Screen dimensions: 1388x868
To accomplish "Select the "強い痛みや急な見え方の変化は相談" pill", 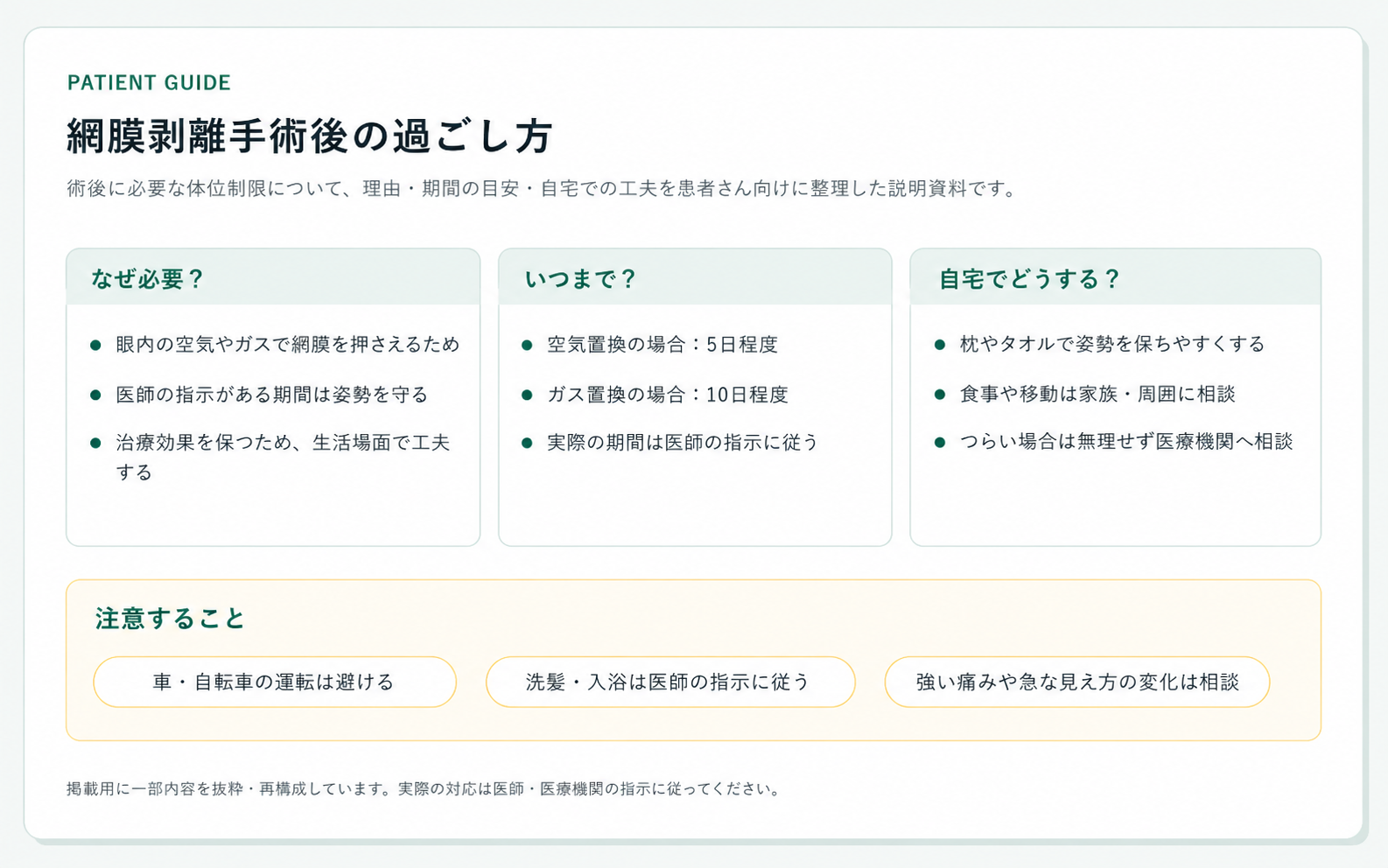I will [x=1077, y=682].
